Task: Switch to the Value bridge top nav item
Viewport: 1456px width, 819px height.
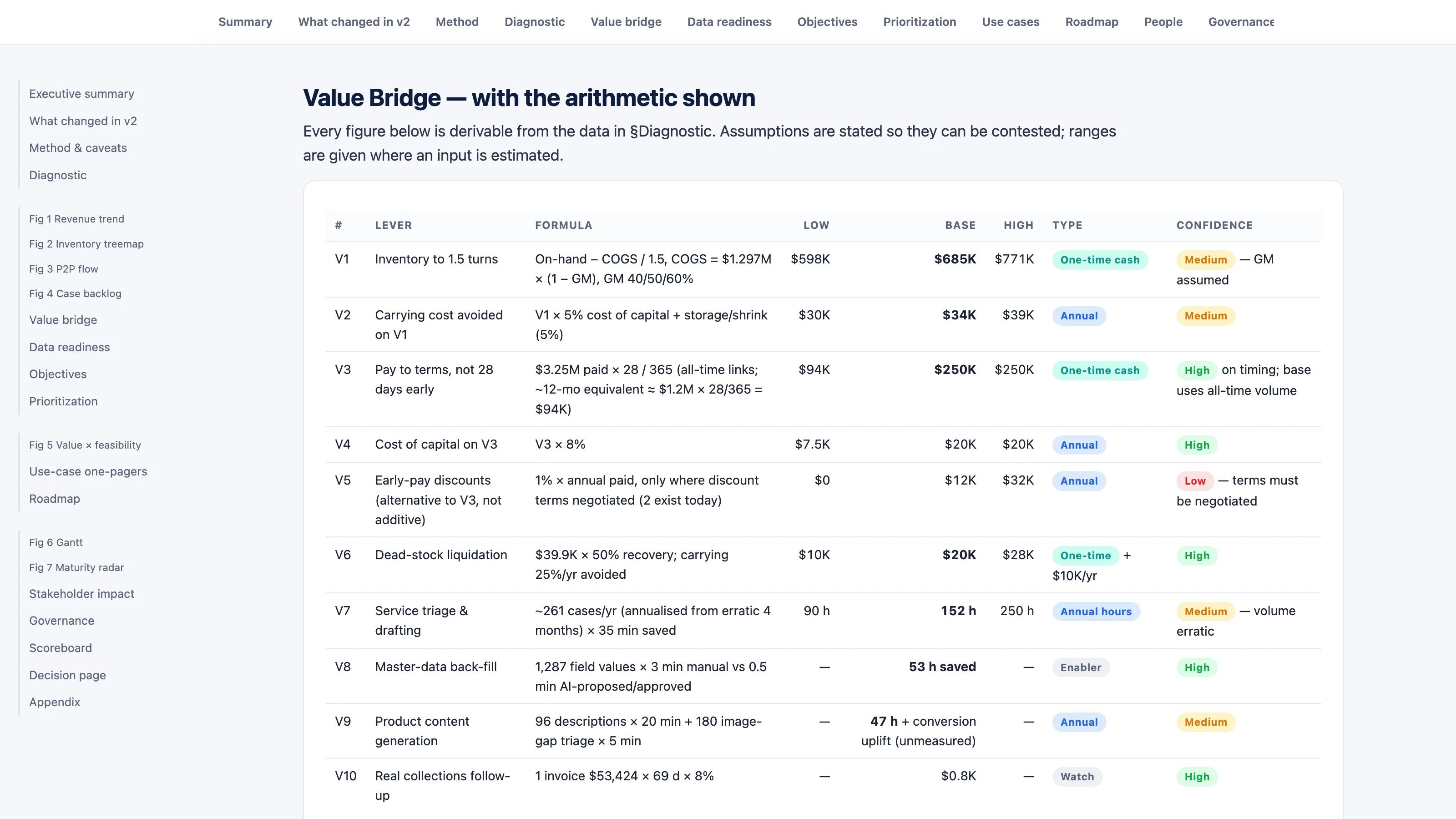Action: [x=626, y=21]
